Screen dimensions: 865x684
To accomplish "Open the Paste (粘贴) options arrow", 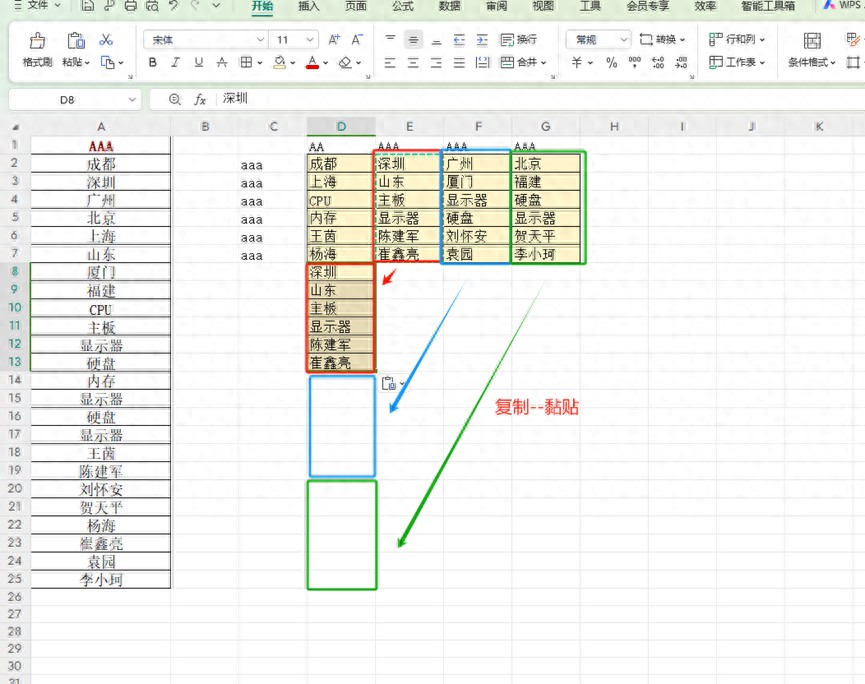I will coord(87,63).
